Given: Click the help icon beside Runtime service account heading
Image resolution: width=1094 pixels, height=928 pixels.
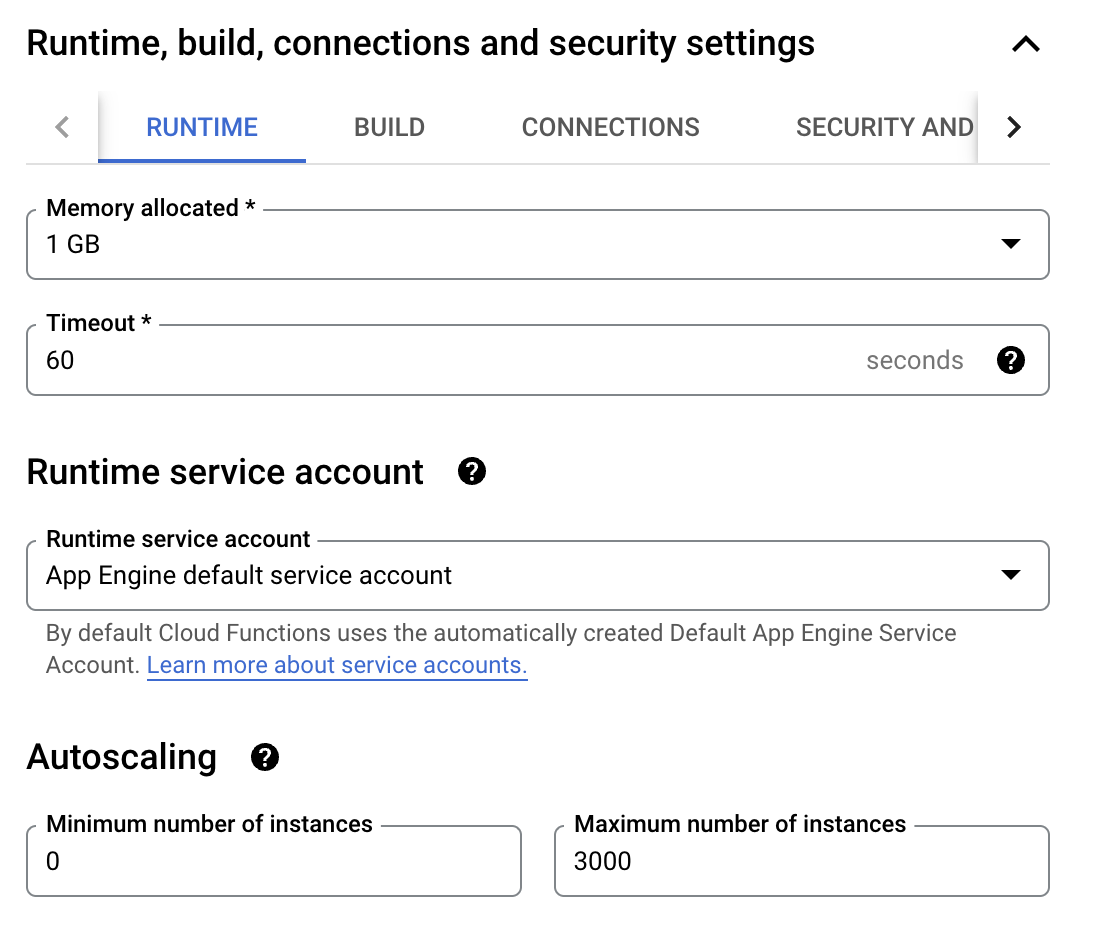Looking at the screenshot, I should click(x=471, y=472).
